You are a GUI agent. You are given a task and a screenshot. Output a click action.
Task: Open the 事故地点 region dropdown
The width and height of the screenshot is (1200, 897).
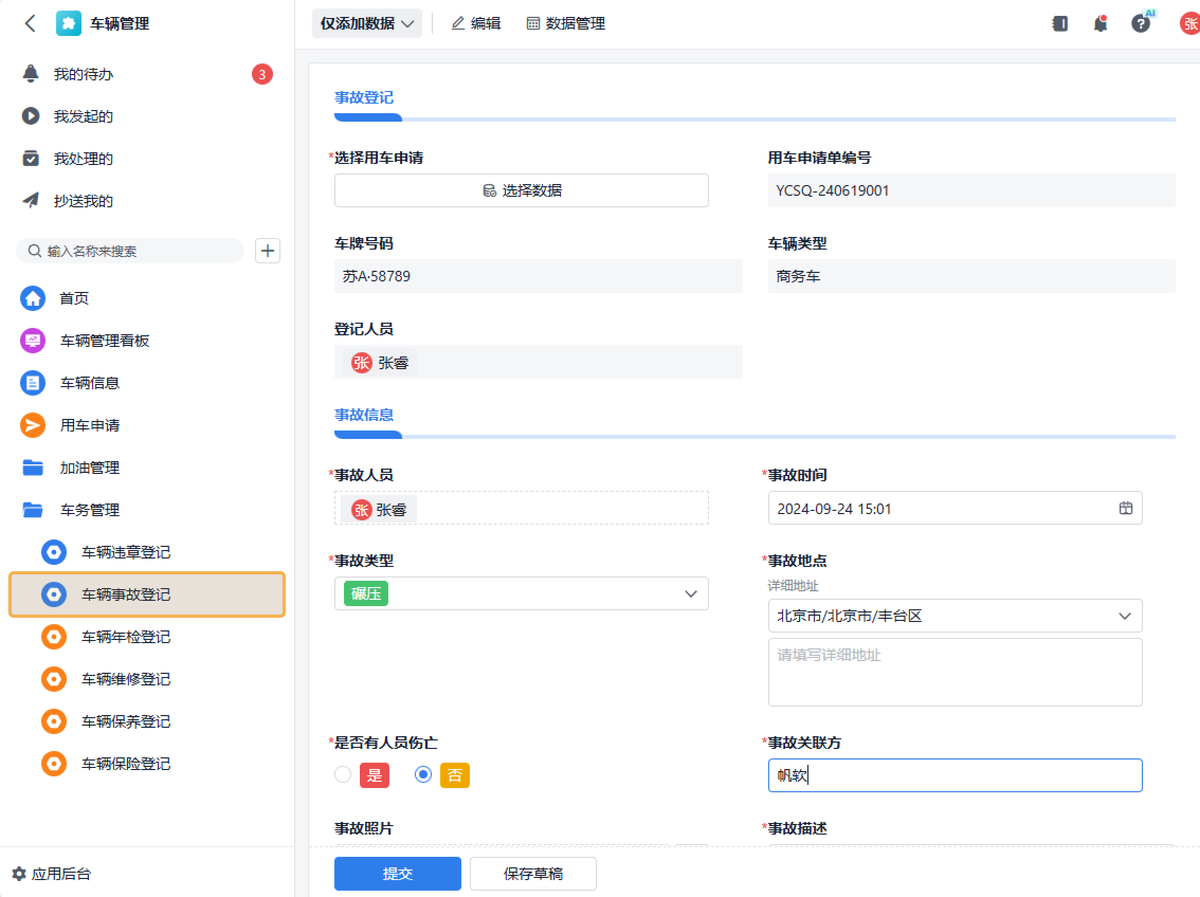[x=1125, y=616]
